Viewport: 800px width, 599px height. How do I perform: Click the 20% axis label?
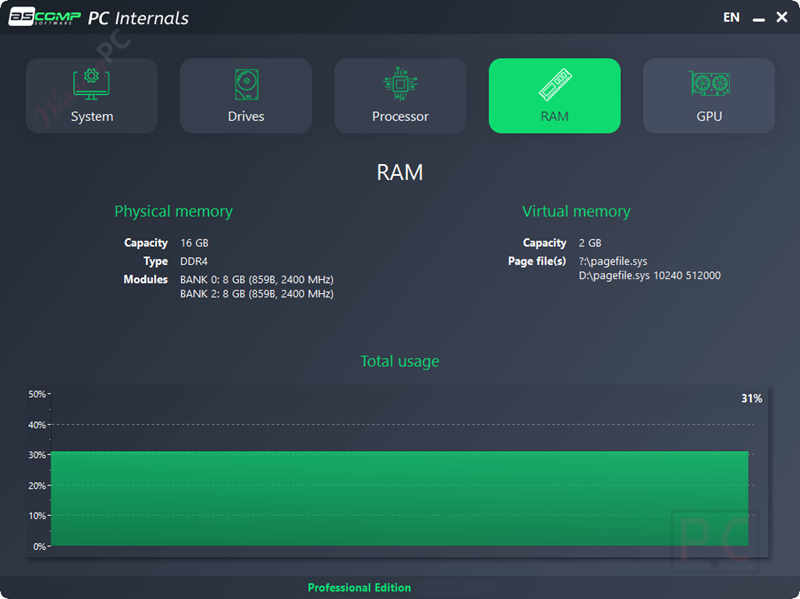click(x=37, y=485)
